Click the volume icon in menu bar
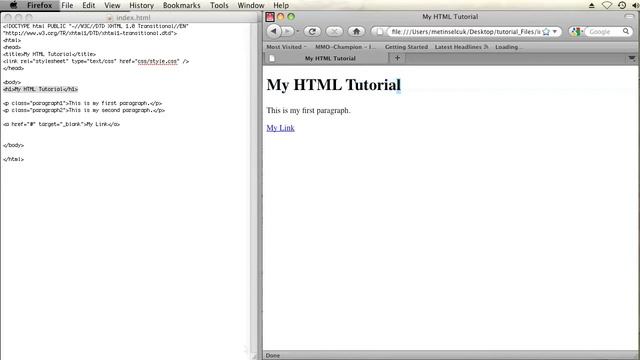 [x=635, y=5]
